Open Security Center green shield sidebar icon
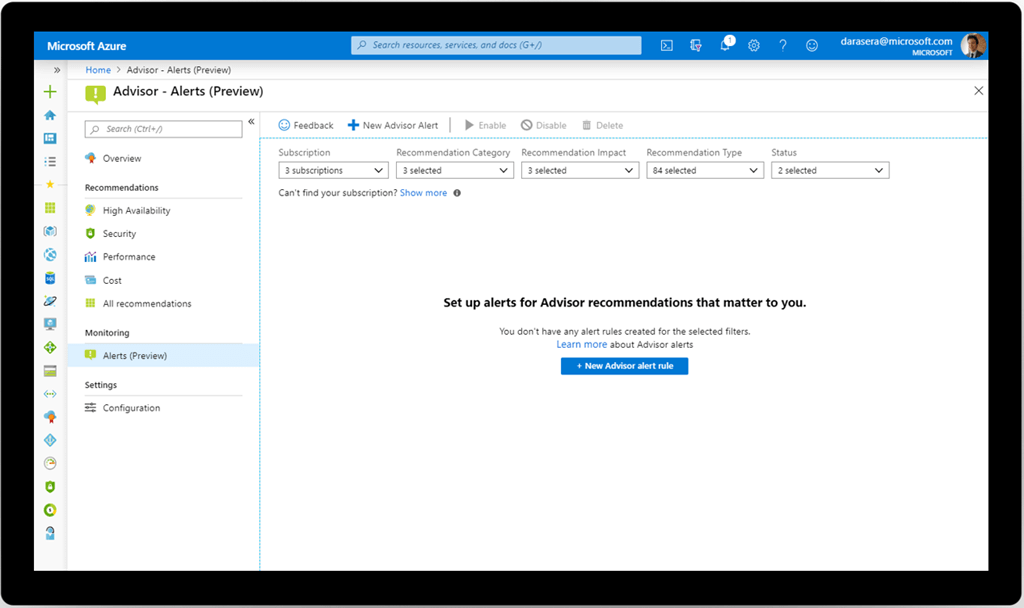Viewport: 1024px width, 608px height. click(x=50, y=487)
